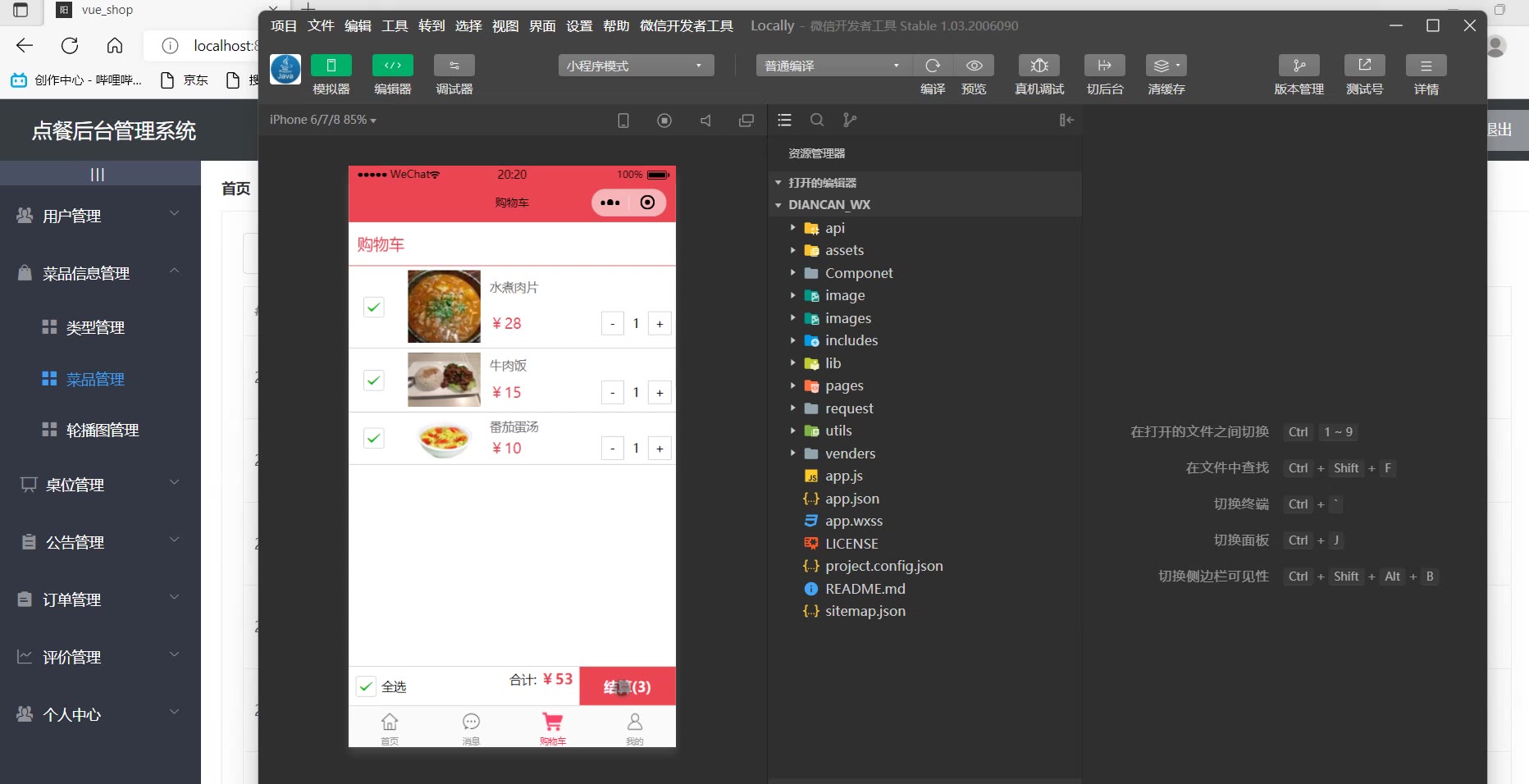
Task: Open 京东 bookmark in browser
Action: [x=185, y=80]
